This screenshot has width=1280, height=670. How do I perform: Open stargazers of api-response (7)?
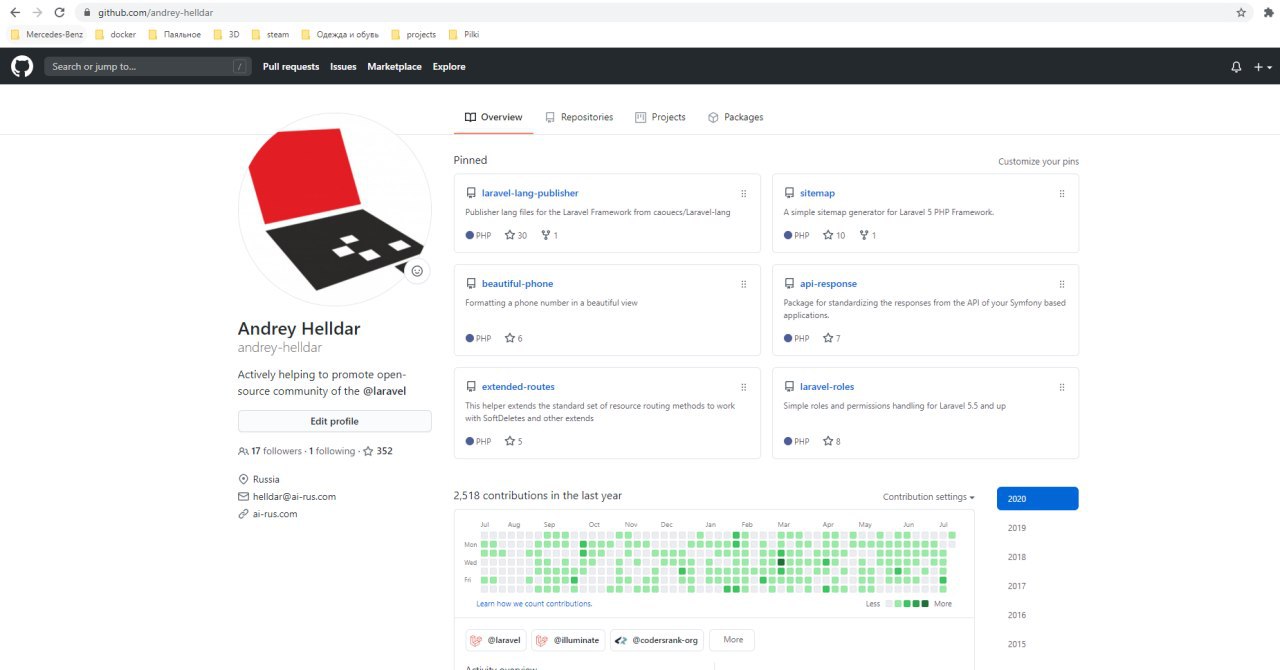click(x=832, y=338)
